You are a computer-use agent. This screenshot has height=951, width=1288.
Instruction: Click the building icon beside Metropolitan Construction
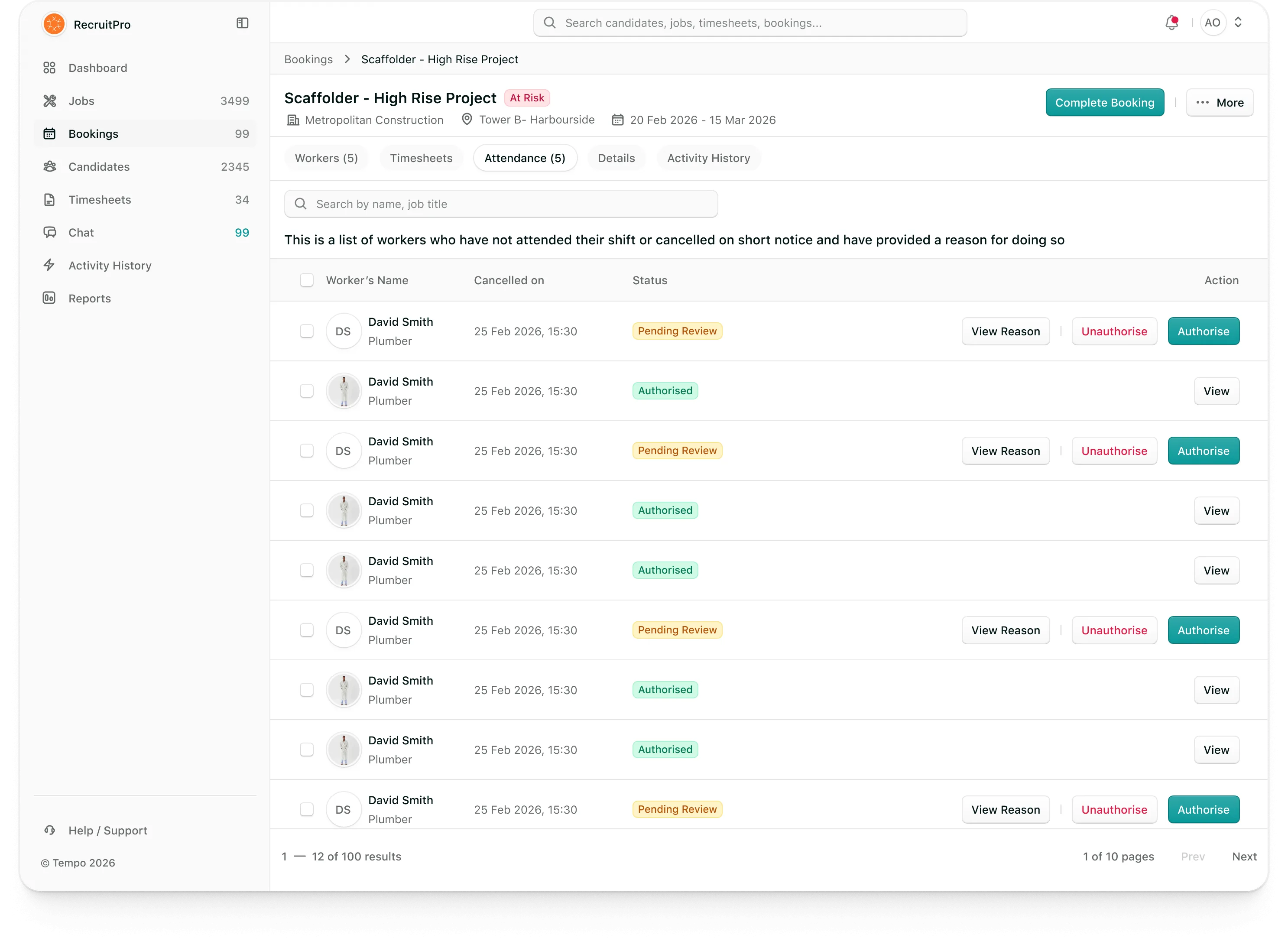click(x=293, y=120)
